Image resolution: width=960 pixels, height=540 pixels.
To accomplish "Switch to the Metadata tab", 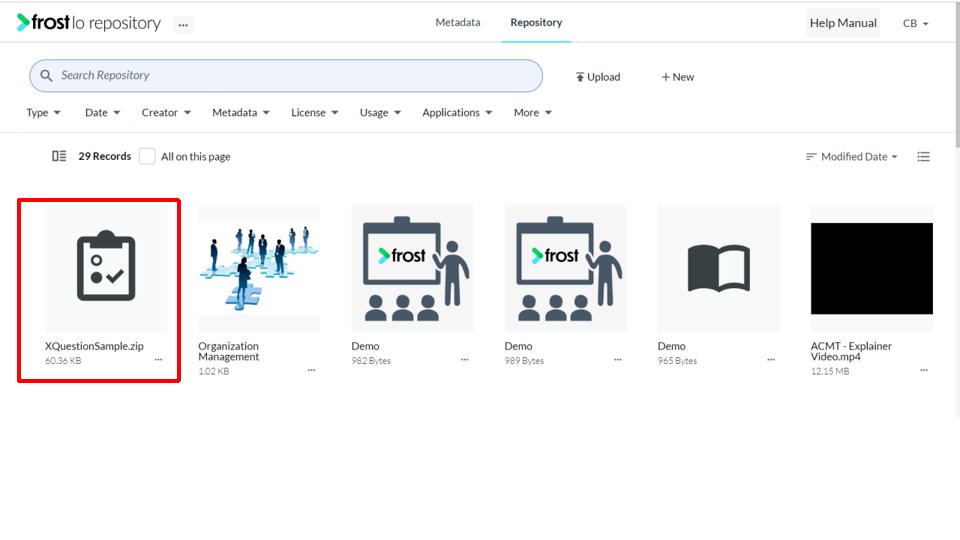I will tap(458, 23).
